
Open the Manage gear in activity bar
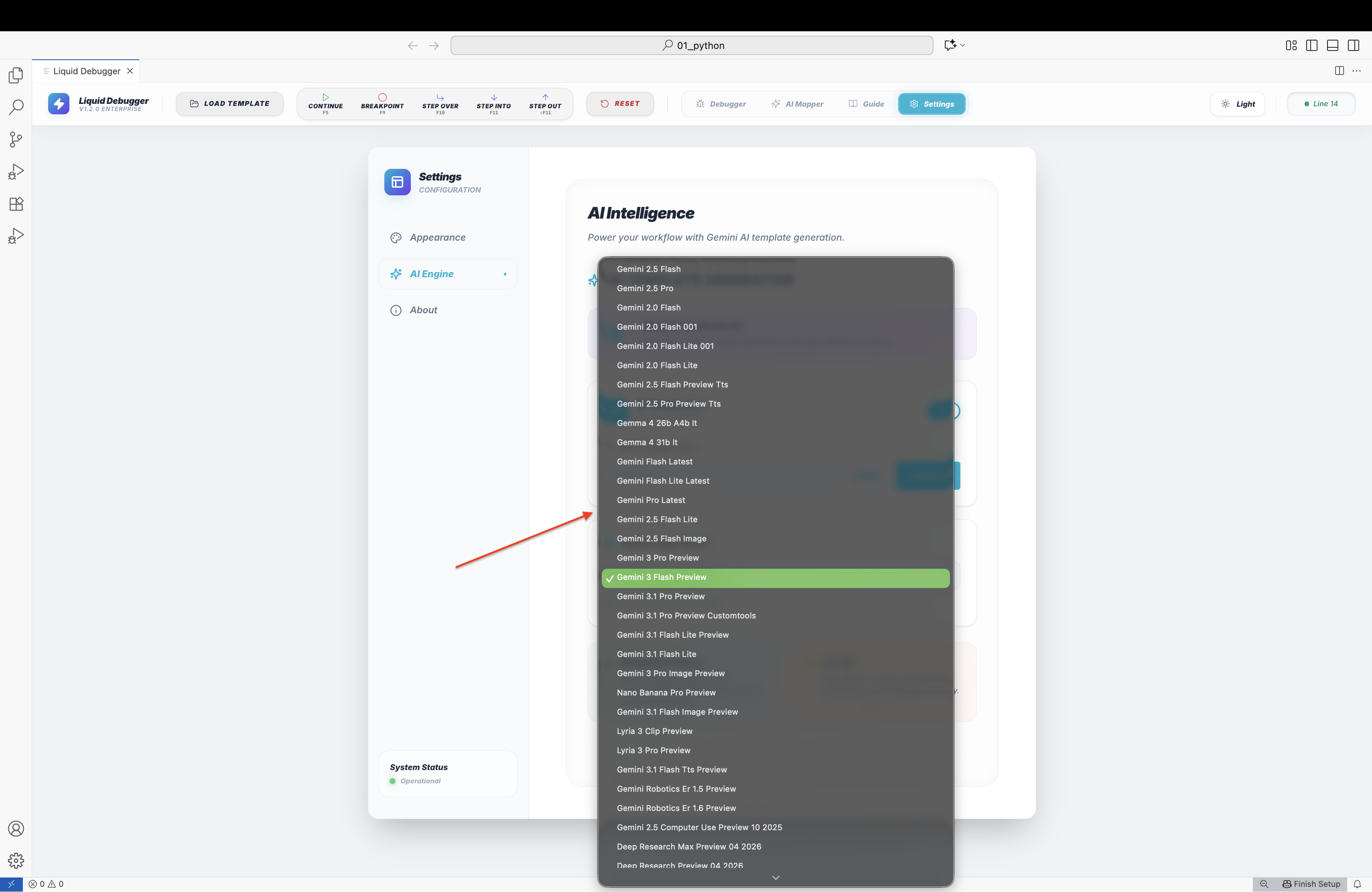pyautogui.click(x=16, y=861)
